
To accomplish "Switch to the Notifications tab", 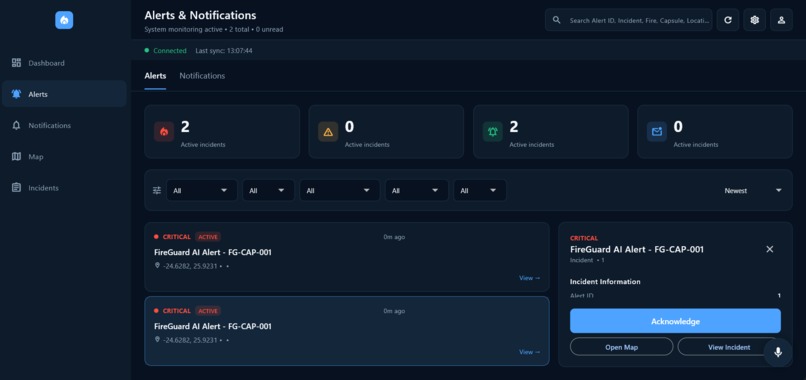I will click(202, 76).
